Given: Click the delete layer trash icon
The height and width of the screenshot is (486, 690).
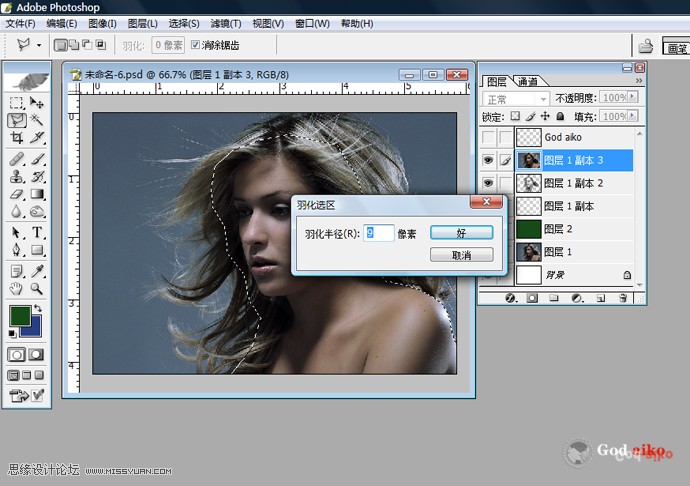Looking at the screenshot, I should pyautogui.click(x=623, y=297).
